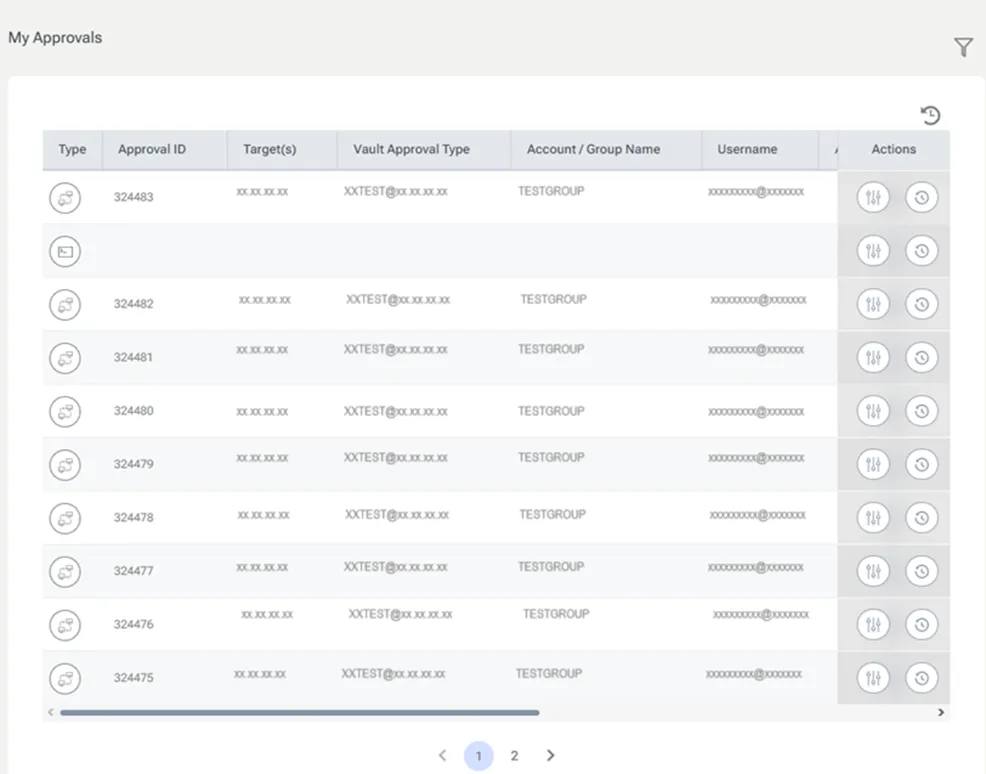Click the scrollbar right arrow under the table
The width and height of the screenshot is (986, 774).
click(x=941, y=712)
